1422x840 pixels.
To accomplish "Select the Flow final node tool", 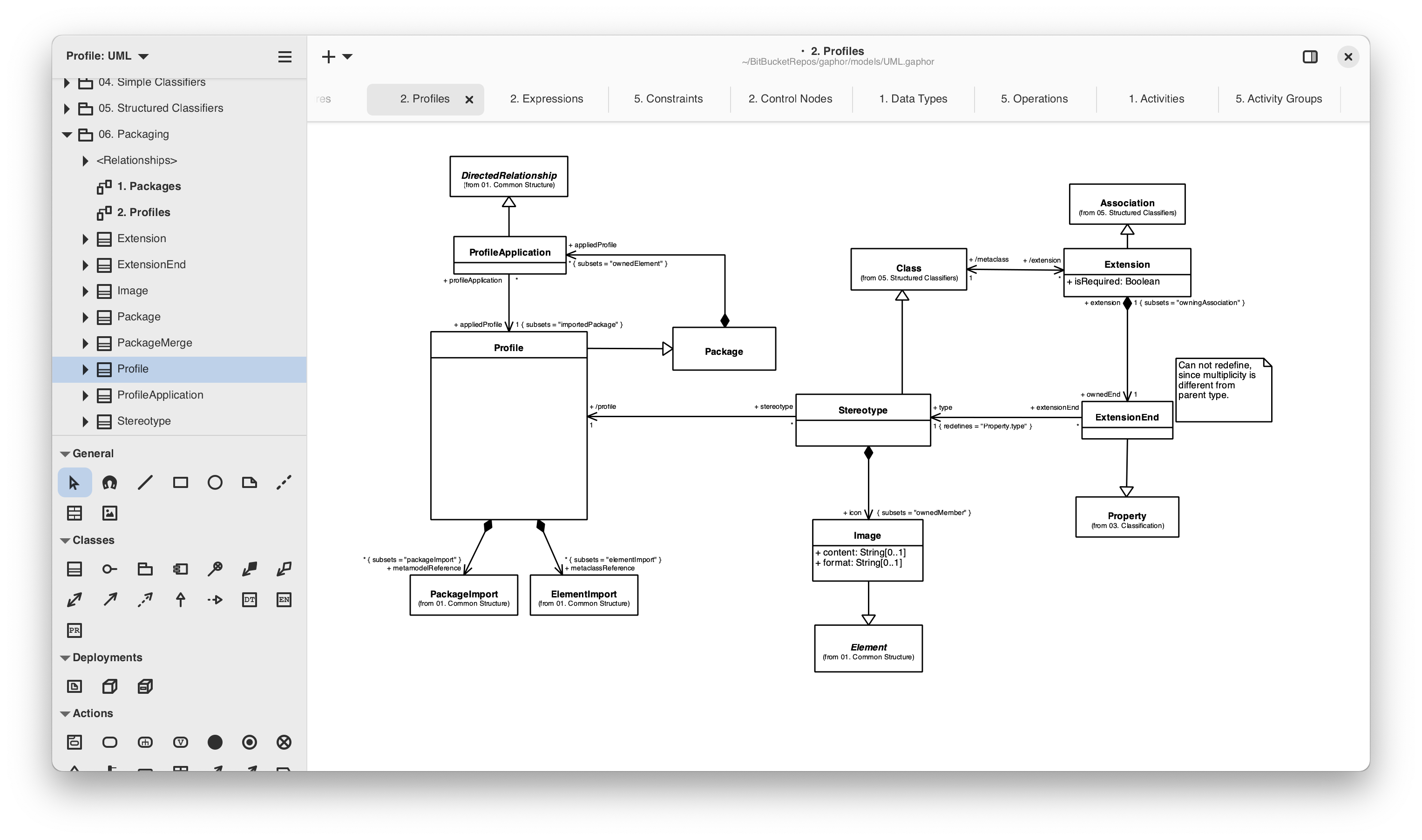I will [x=284, y=743].
